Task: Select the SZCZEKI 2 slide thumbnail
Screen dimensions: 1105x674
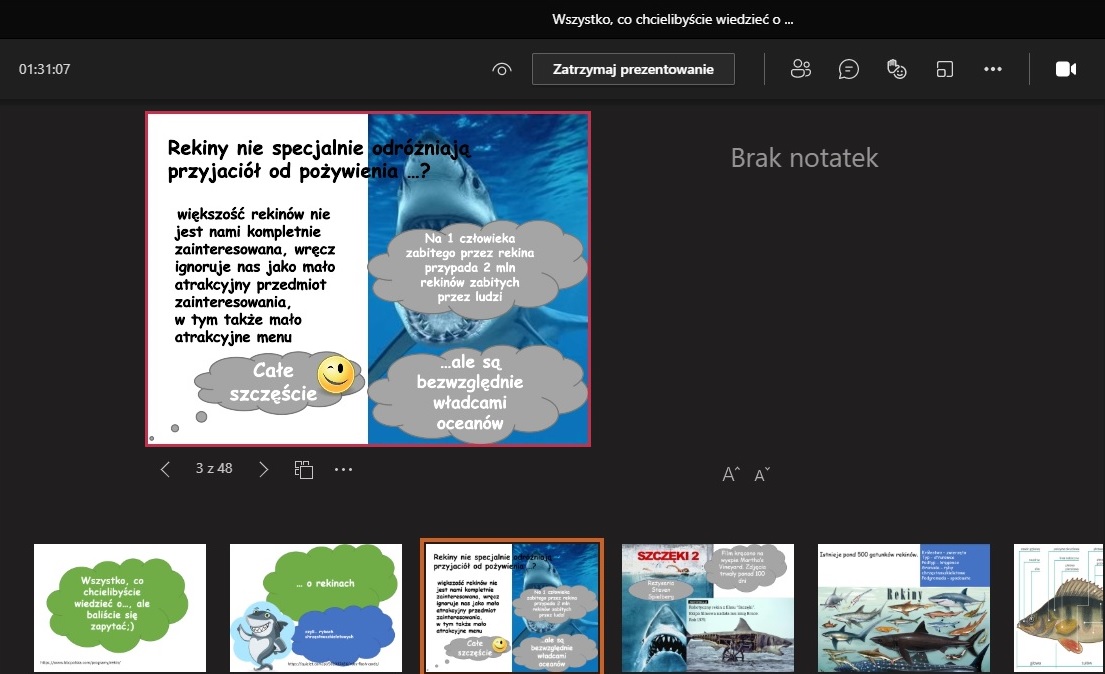Action: pos(707,607)
